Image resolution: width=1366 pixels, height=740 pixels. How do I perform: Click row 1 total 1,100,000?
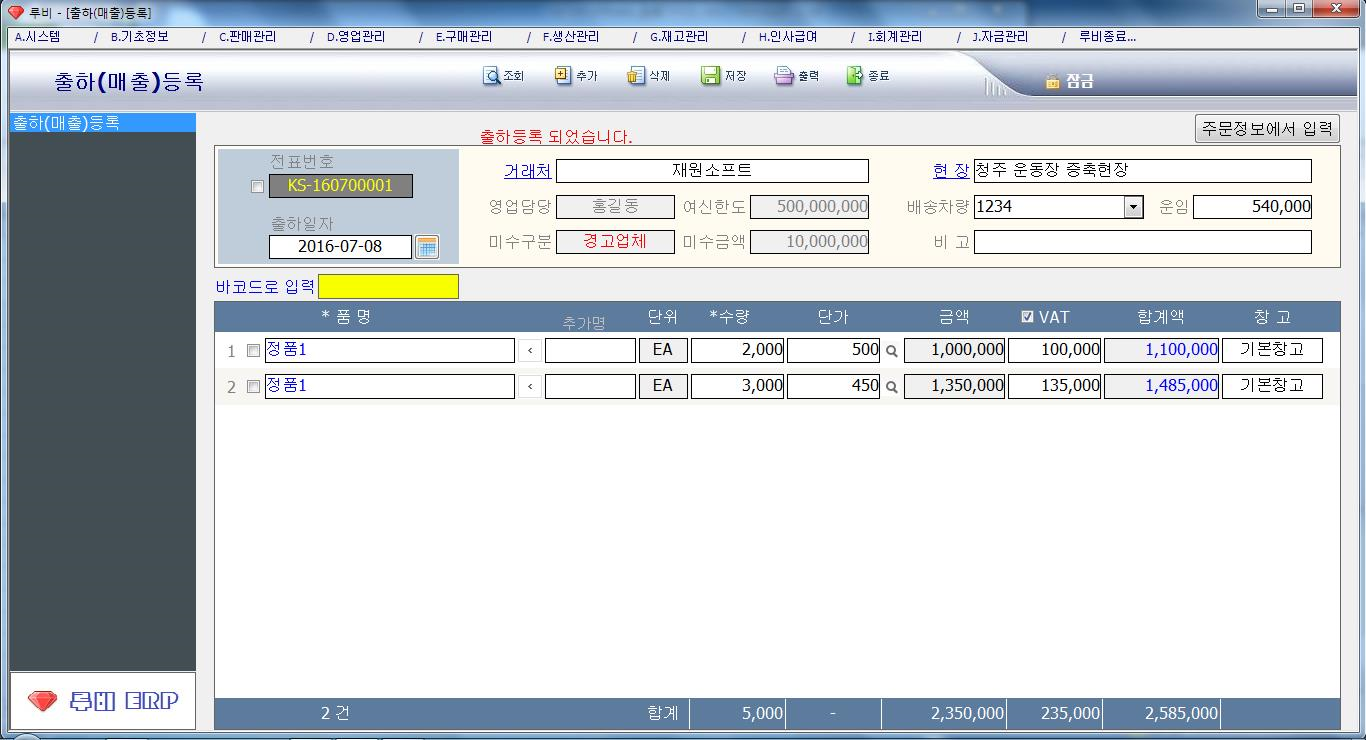[x=1162, y=351]
